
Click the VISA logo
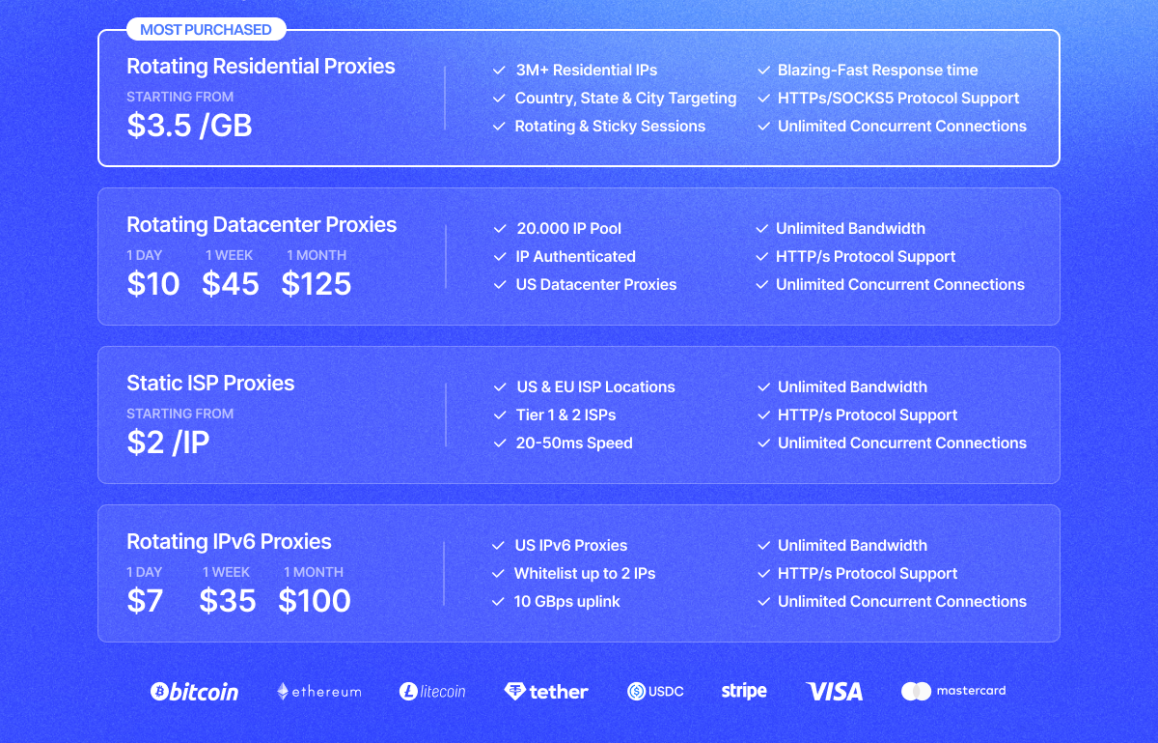point(835,691)
